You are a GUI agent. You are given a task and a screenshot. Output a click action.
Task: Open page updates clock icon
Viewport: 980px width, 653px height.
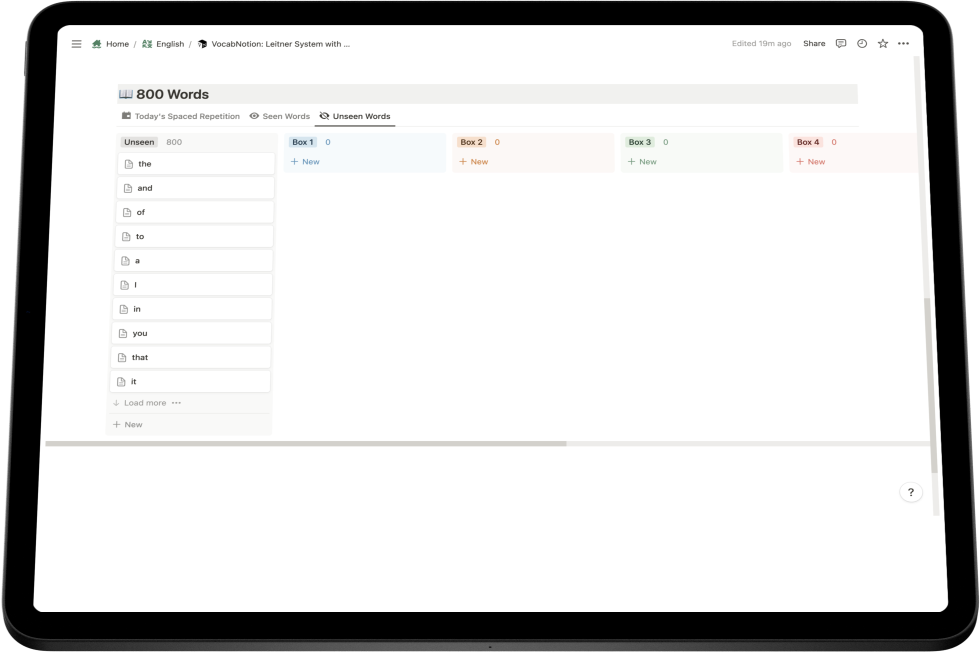pos(862,44)
